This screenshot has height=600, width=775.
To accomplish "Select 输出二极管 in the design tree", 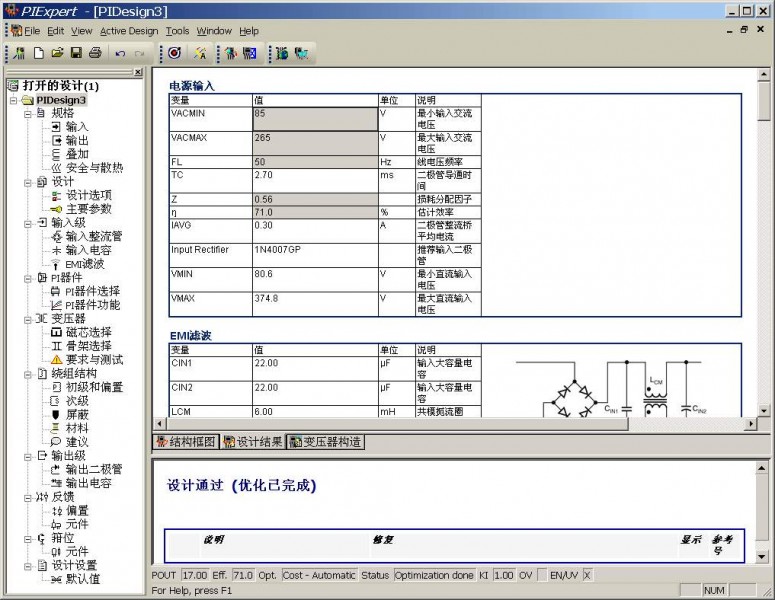I will (x=93, y=469).
